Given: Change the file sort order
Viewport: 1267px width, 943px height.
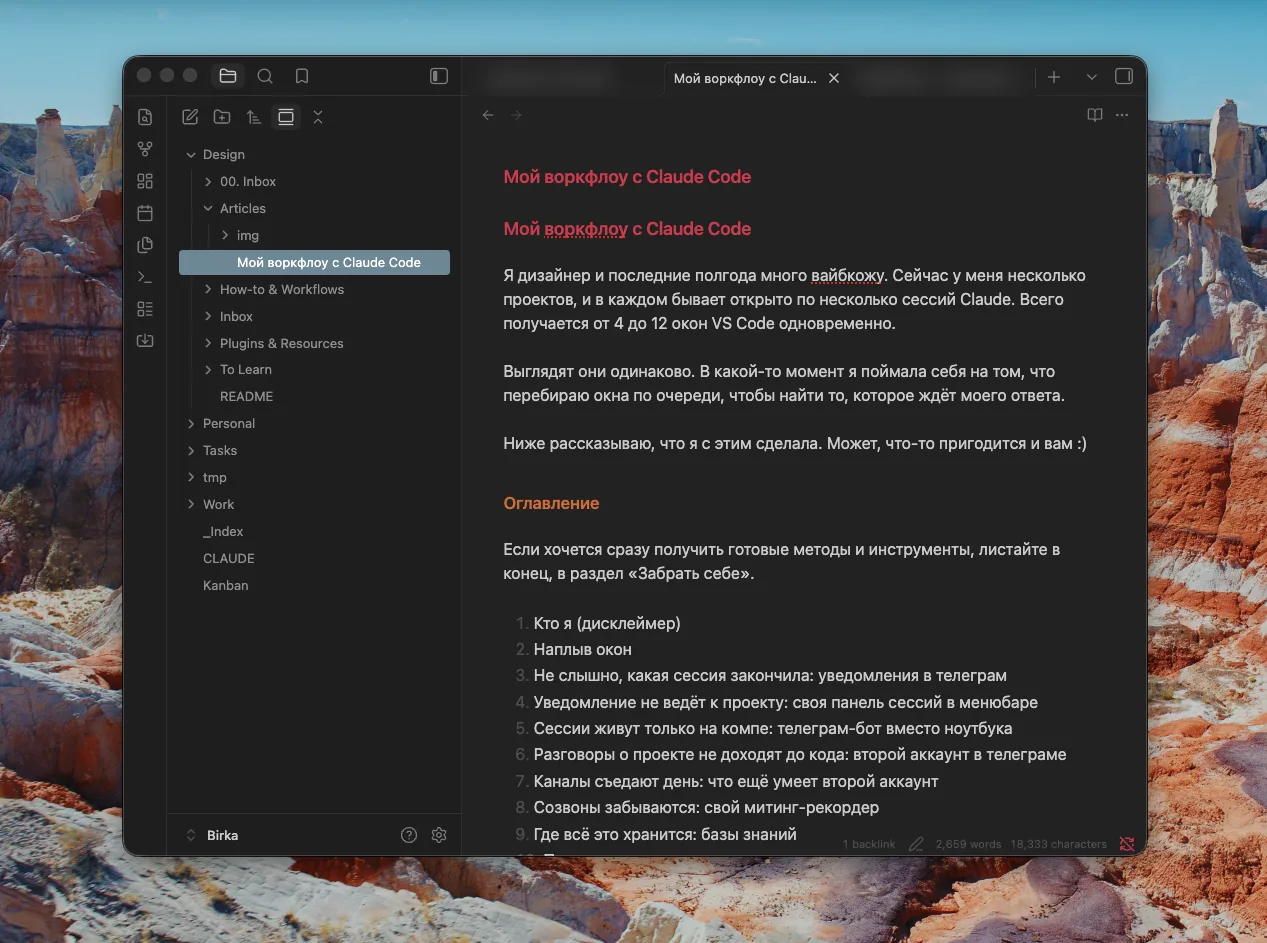Looking at the screenshot, I should point(254,117).
